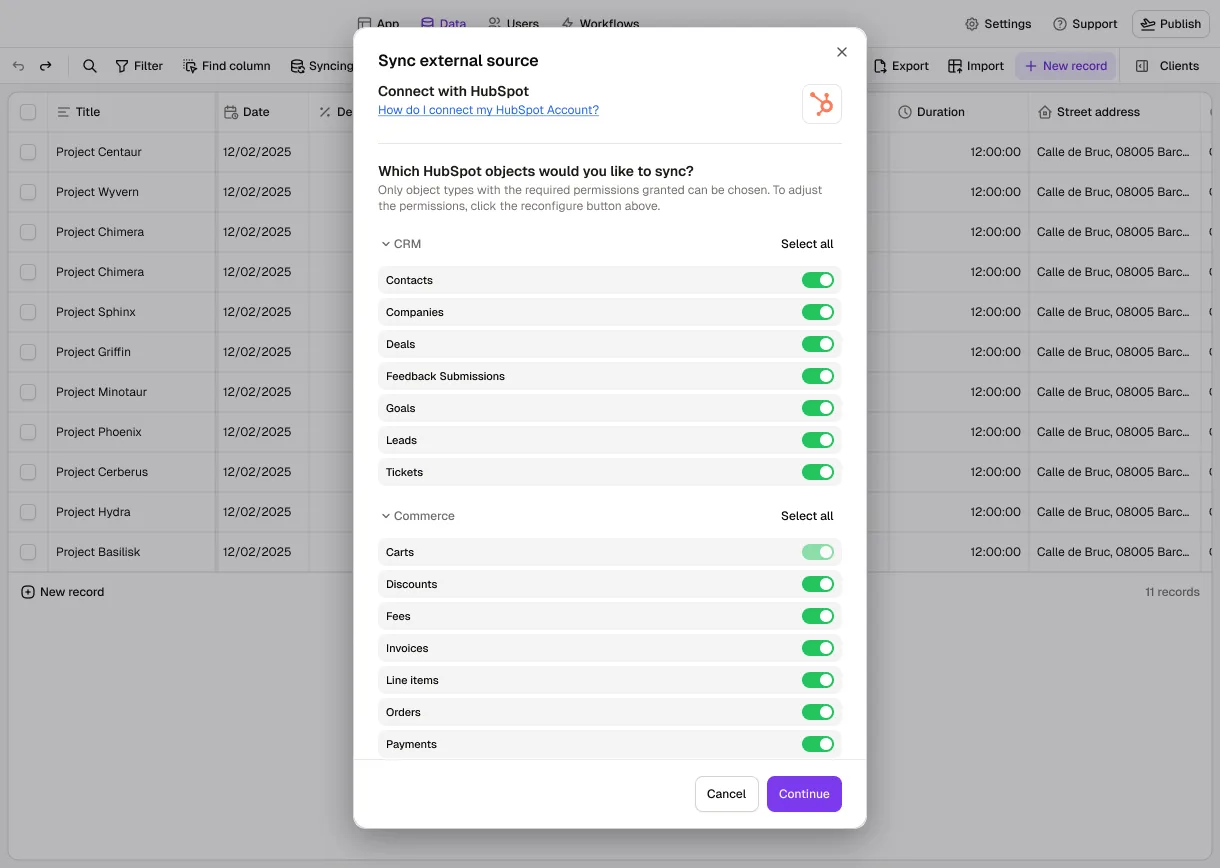The height and width of the screenshot is (868, 1220).
Task: Open Find column tool
Action: [227, 66]
